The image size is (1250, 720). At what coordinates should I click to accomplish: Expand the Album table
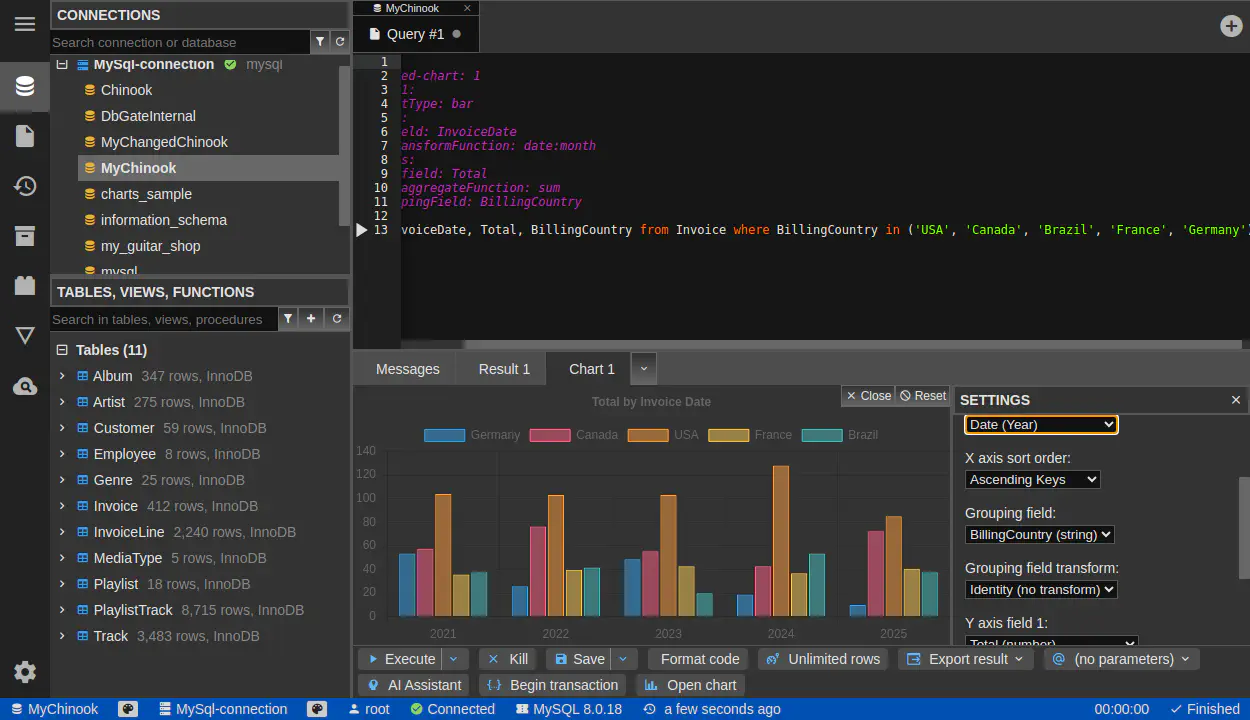coord(62,376)
